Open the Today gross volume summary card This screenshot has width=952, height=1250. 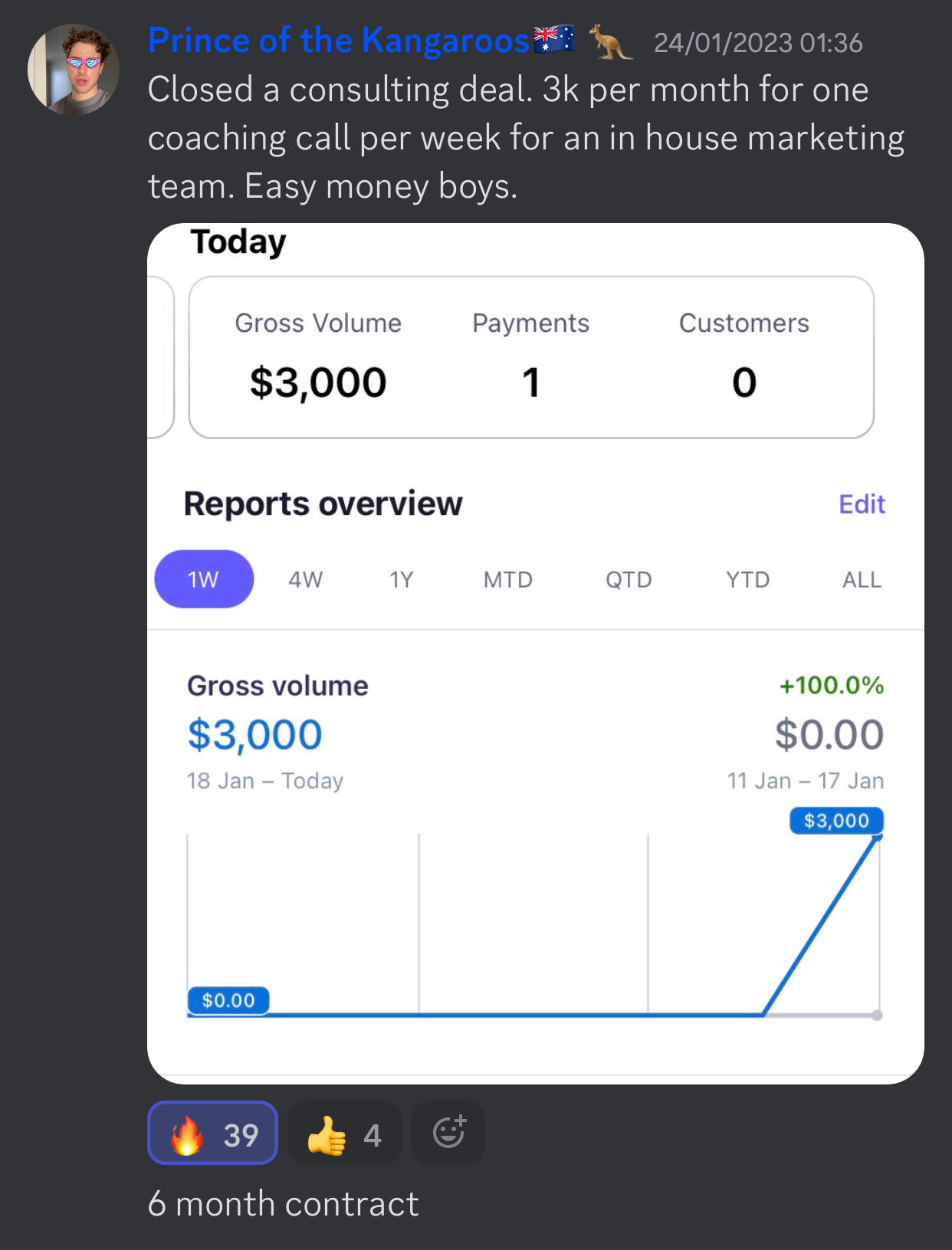[531, 357]
